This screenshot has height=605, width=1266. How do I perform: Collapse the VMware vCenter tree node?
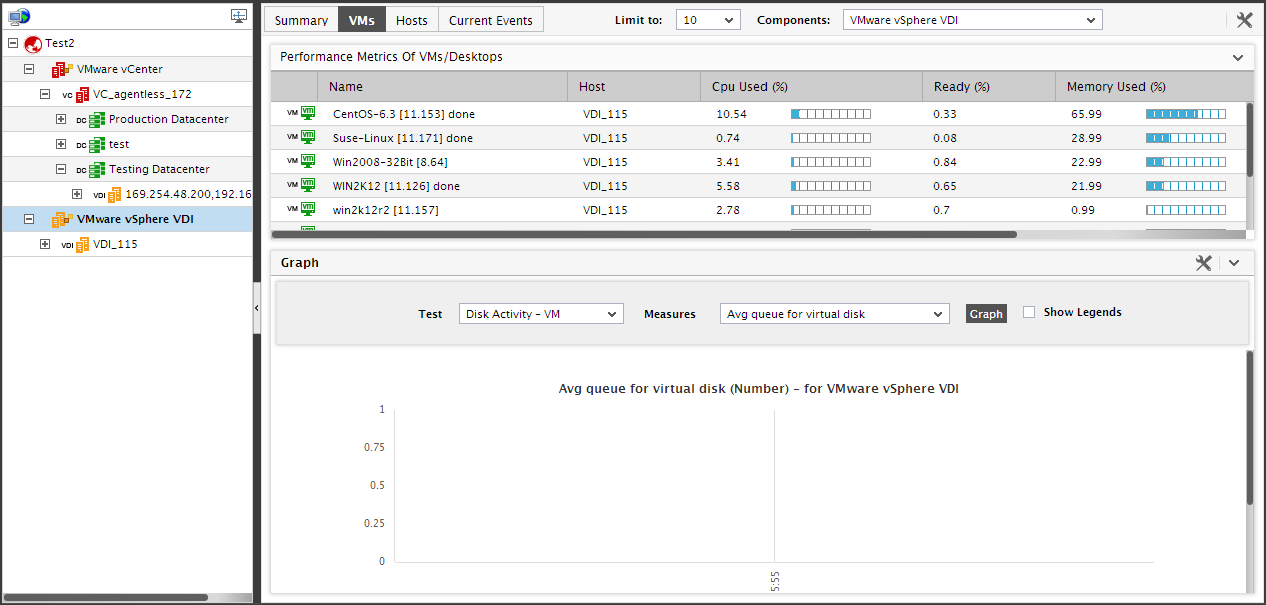(x=29, y=69)
